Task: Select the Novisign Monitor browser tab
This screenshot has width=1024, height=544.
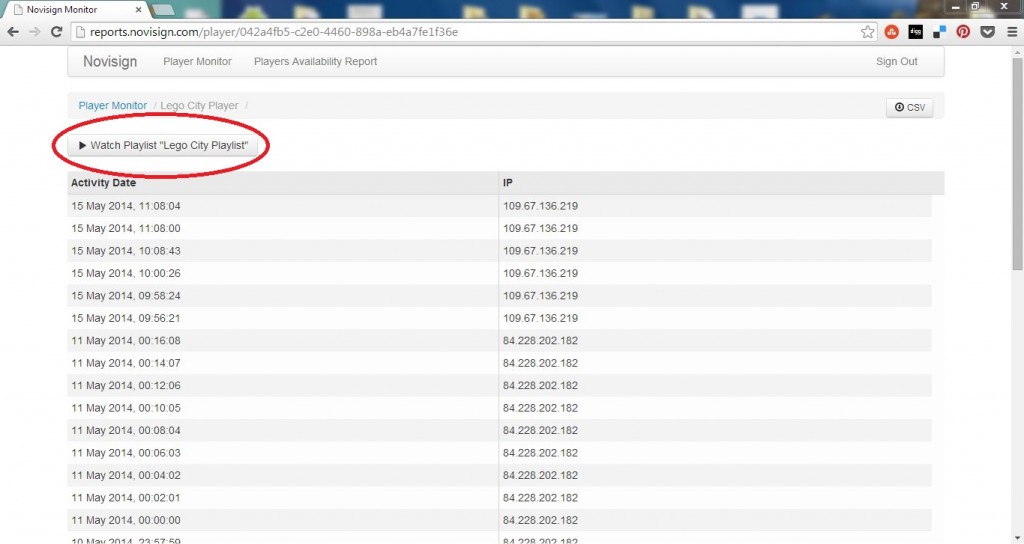Action: [75, 10]
